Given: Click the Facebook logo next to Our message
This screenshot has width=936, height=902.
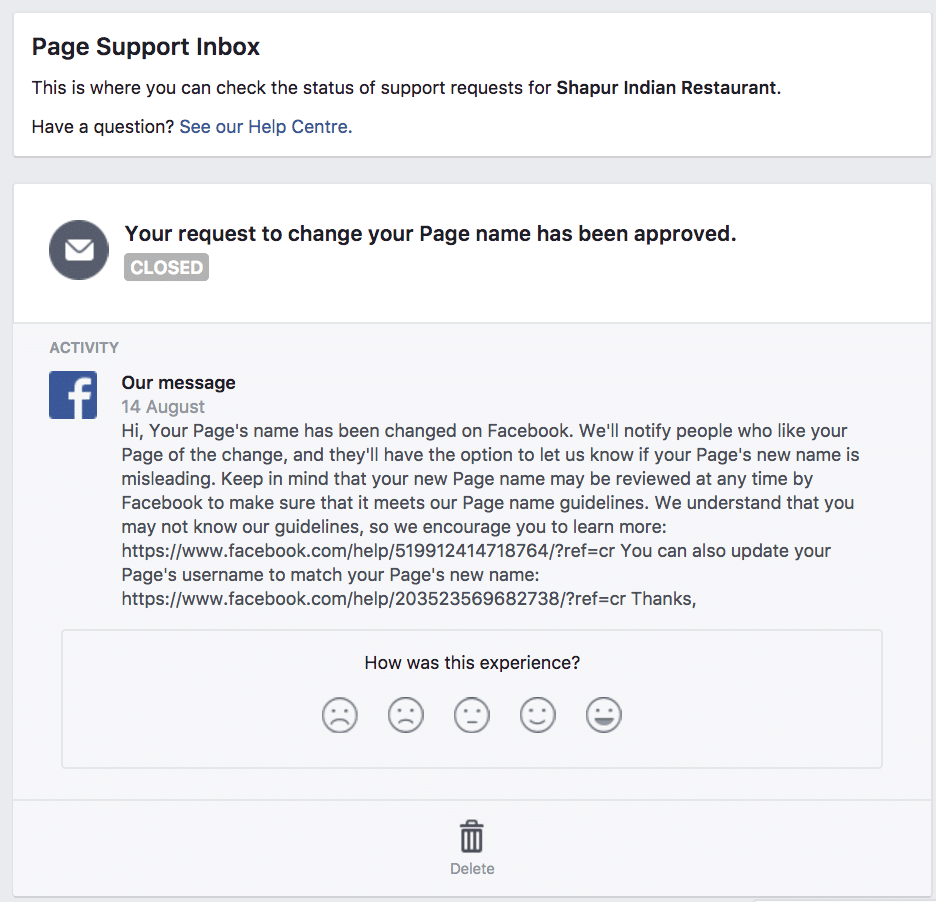Looking at the screenshot, I should (x=73, y=395).
